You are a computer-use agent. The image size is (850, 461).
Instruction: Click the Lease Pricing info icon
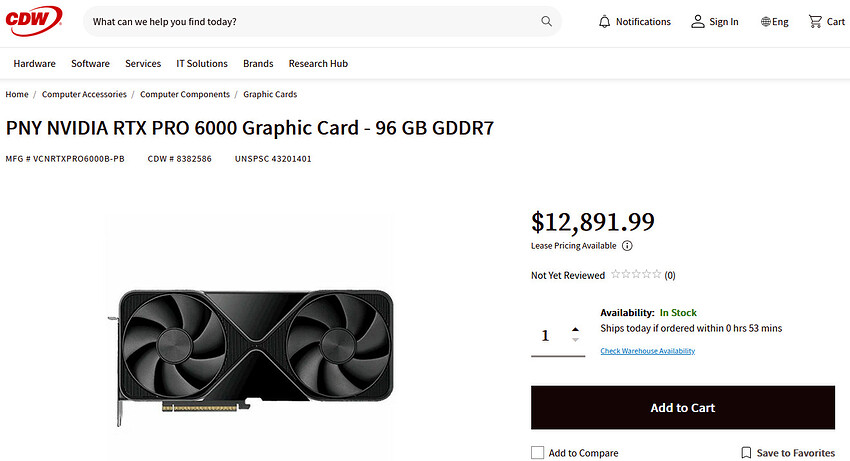click(627, 245)
